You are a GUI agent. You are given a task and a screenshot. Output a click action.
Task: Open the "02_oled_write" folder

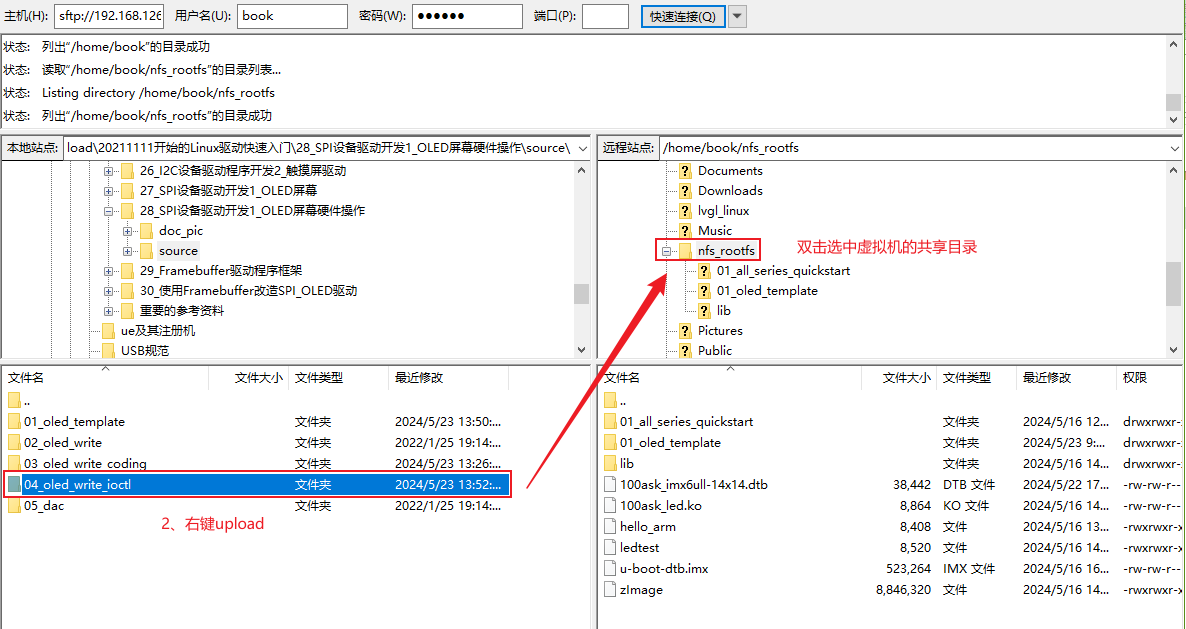tap(64, 442)
